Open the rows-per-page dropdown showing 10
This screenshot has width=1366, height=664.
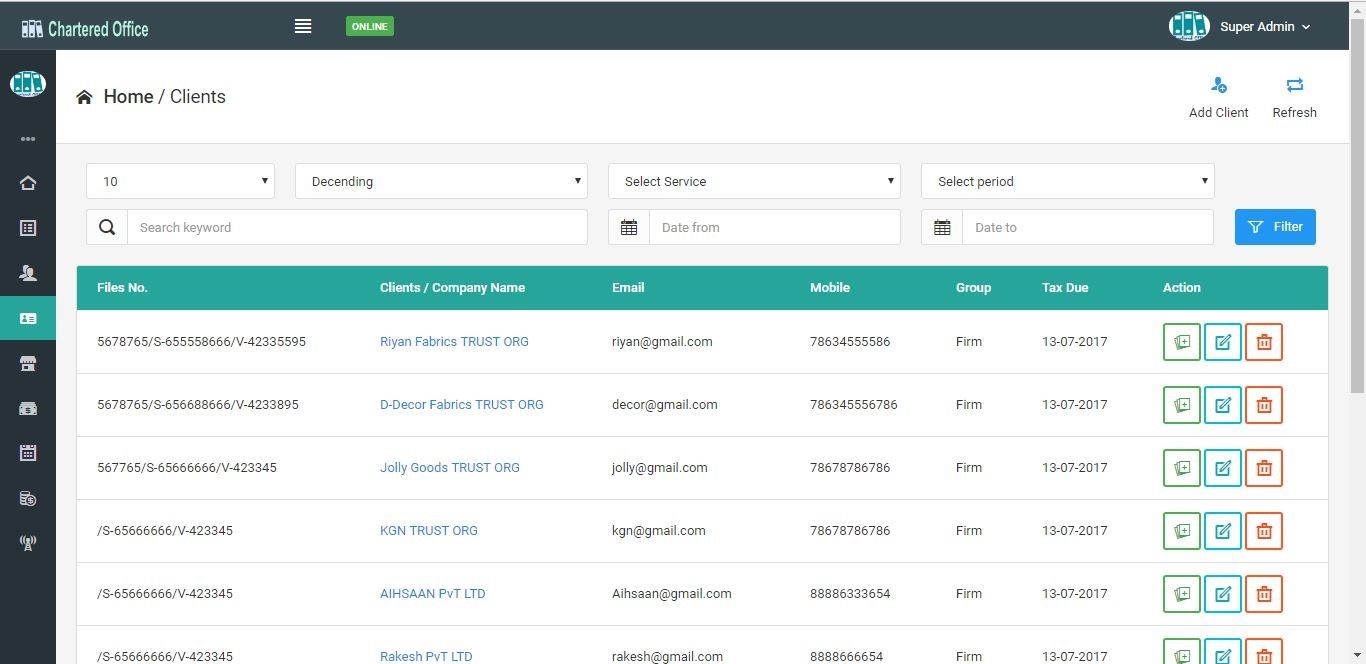(x=181, y=181)
